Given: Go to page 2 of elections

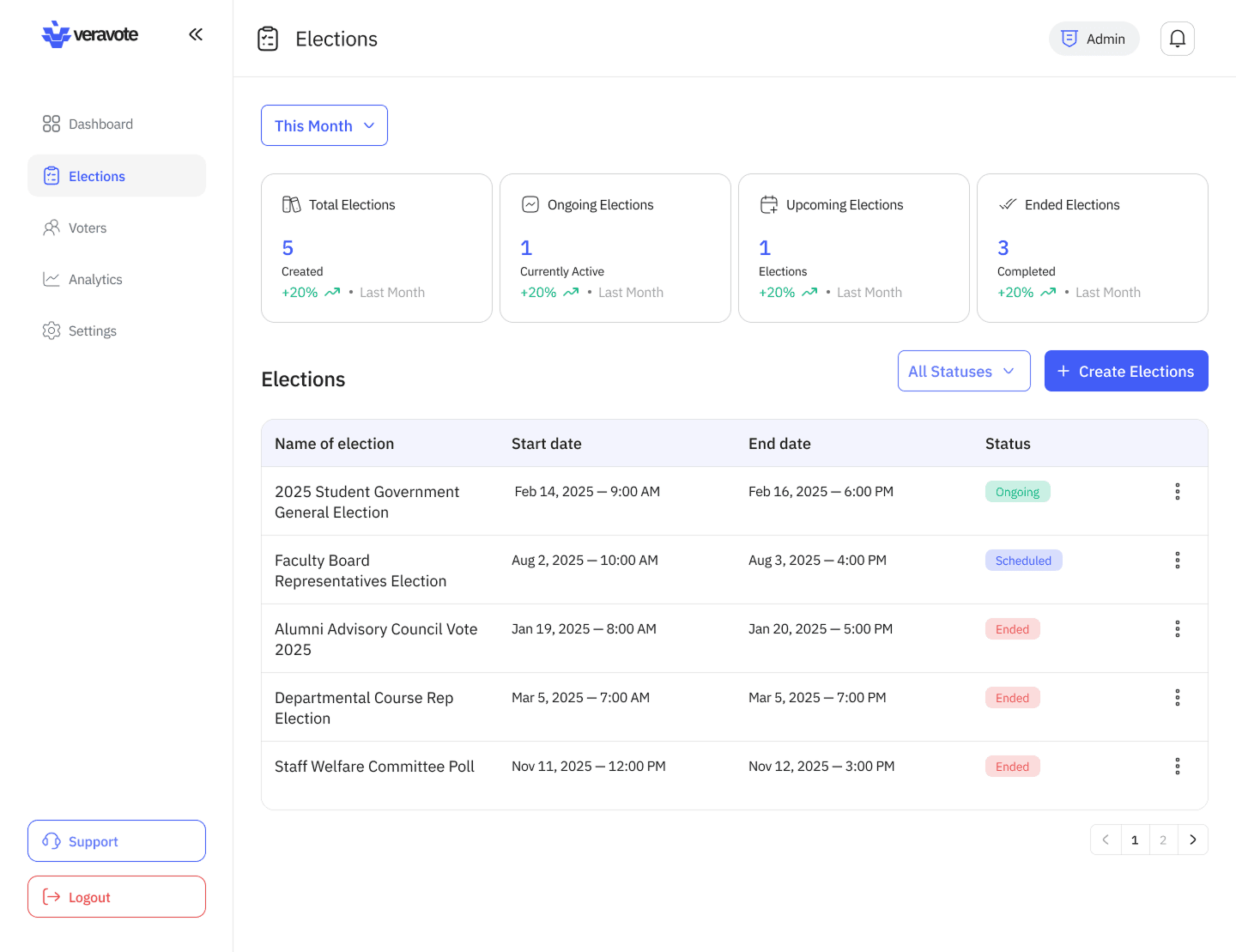Looking at the screenshot, I should tap(1163, 840).
